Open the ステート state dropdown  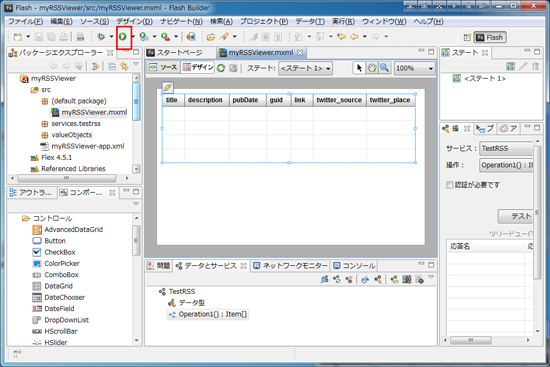pos(306,68)
